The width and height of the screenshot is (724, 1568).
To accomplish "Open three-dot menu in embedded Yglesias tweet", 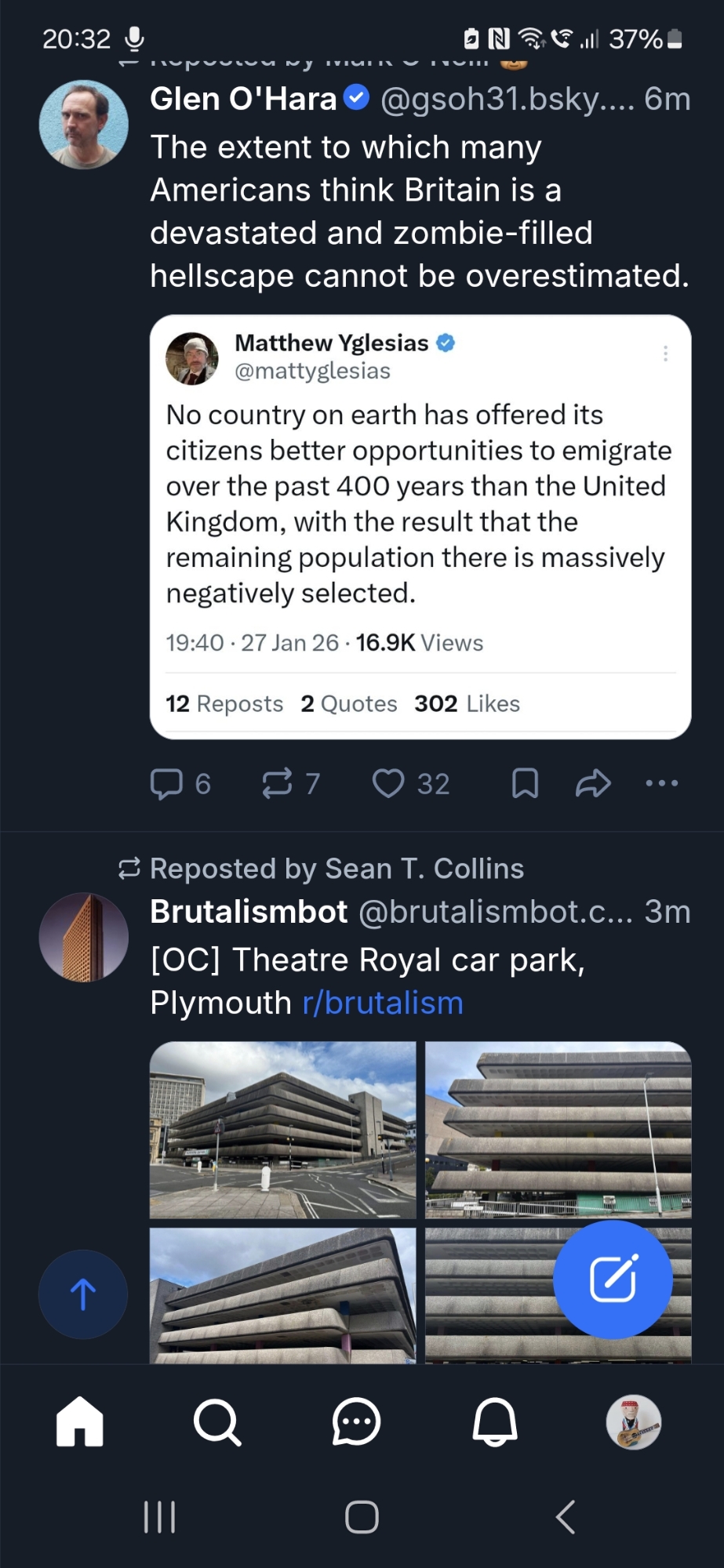I will (665, 354).
